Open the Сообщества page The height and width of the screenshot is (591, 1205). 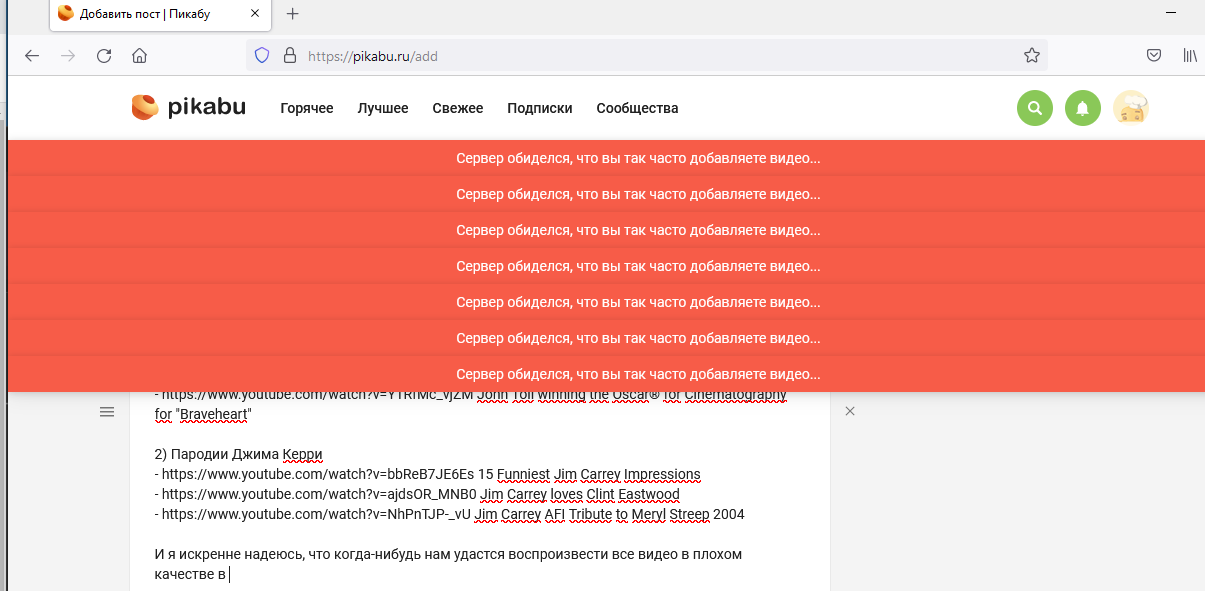click(637, 108)
